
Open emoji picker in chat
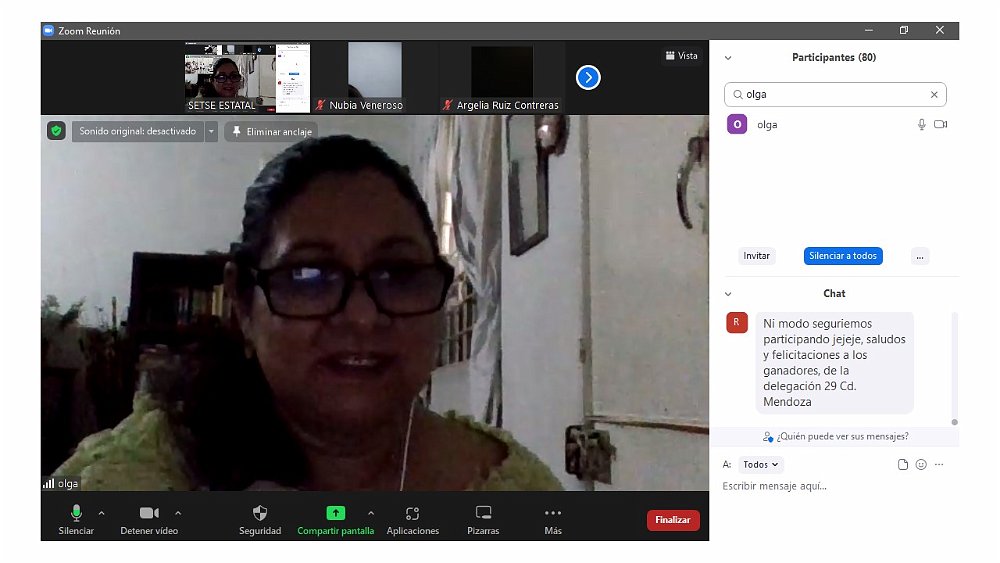coord(921,464)
